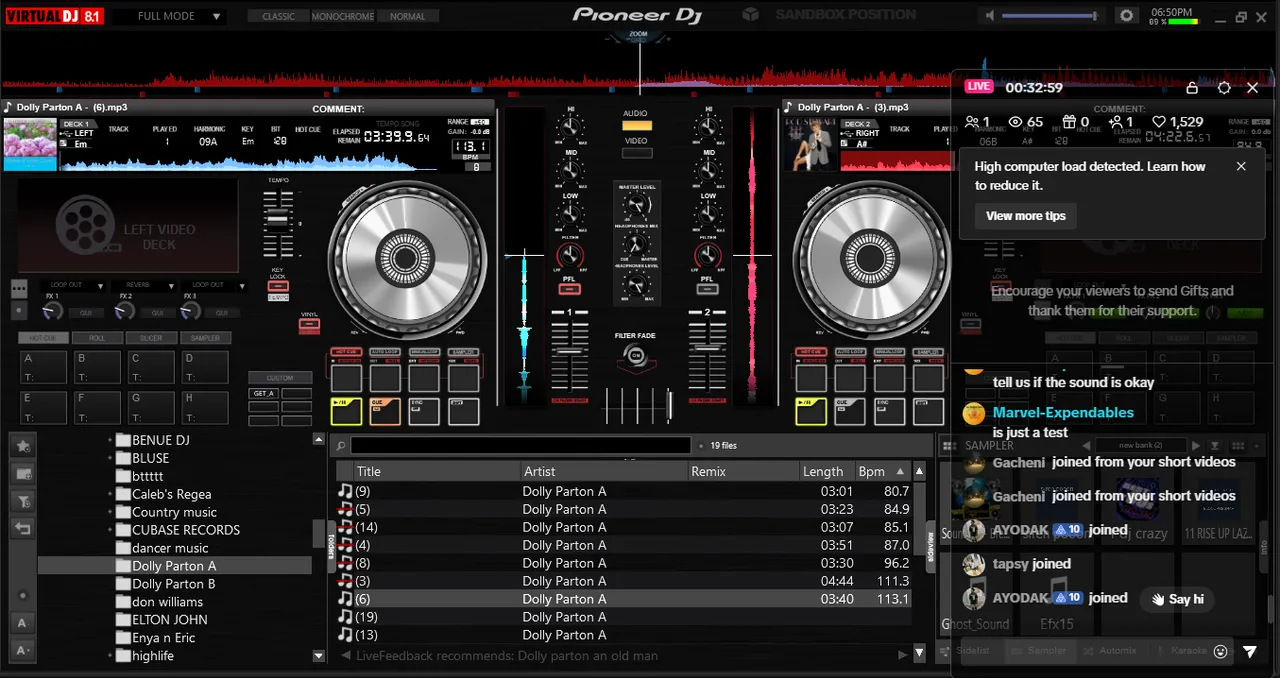Sort the file list by Title column header
Image resolution: width=1280 pixels, height=678 pixels.
(x=436, y=471)
